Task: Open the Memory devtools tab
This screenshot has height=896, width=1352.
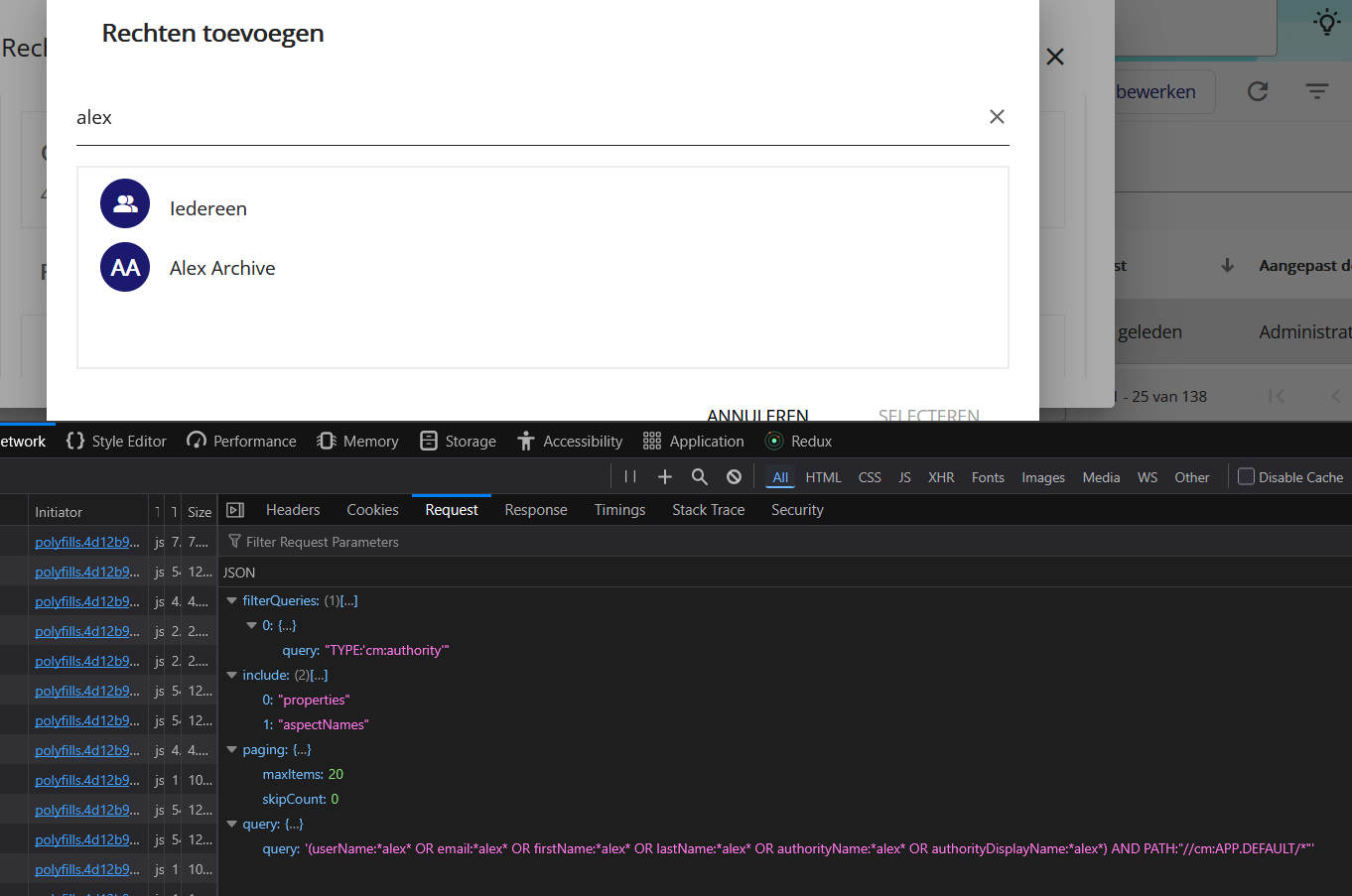Action: pyautogui.click(x=357, y=441)
